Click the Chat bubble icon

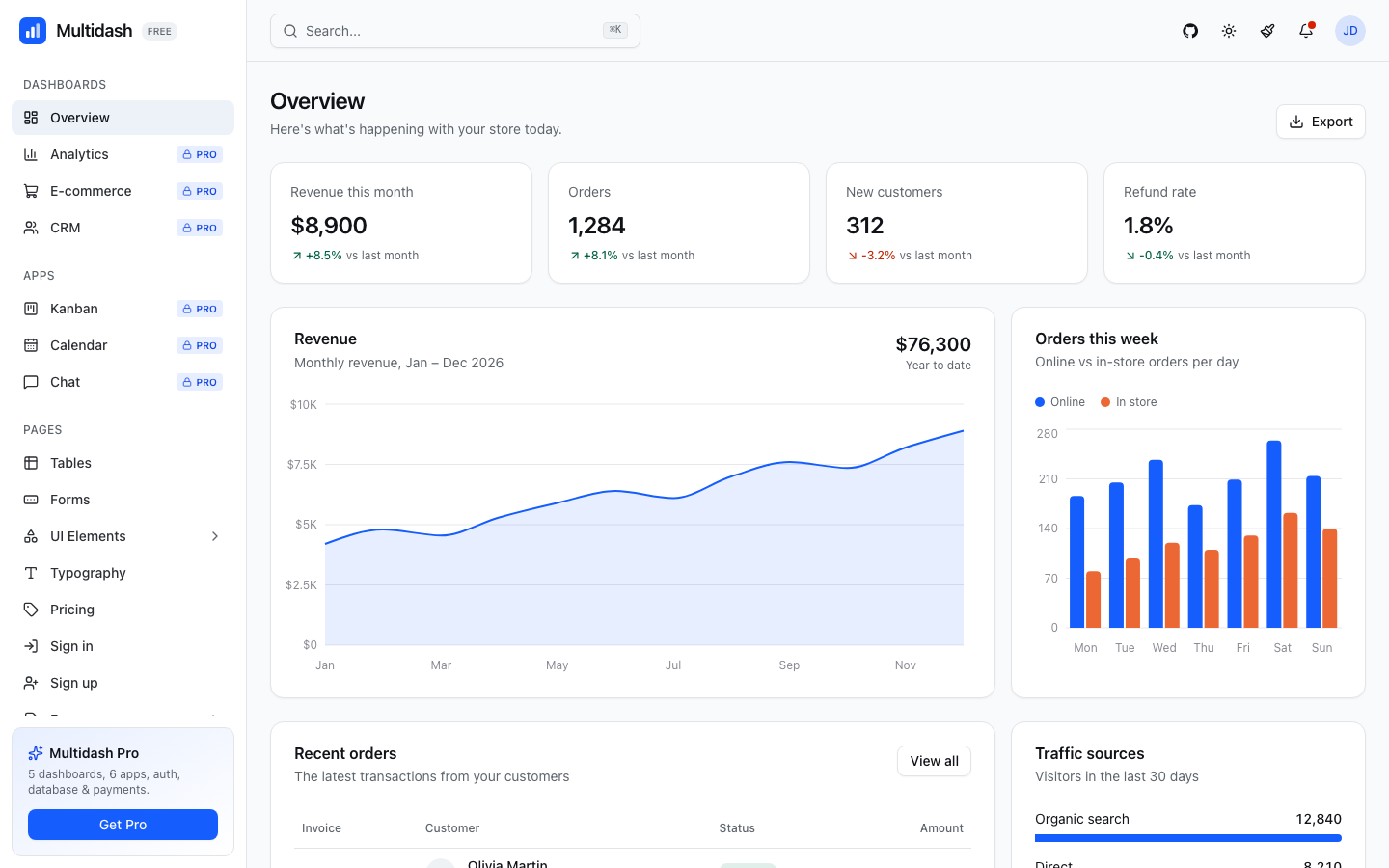pos(31,382)
